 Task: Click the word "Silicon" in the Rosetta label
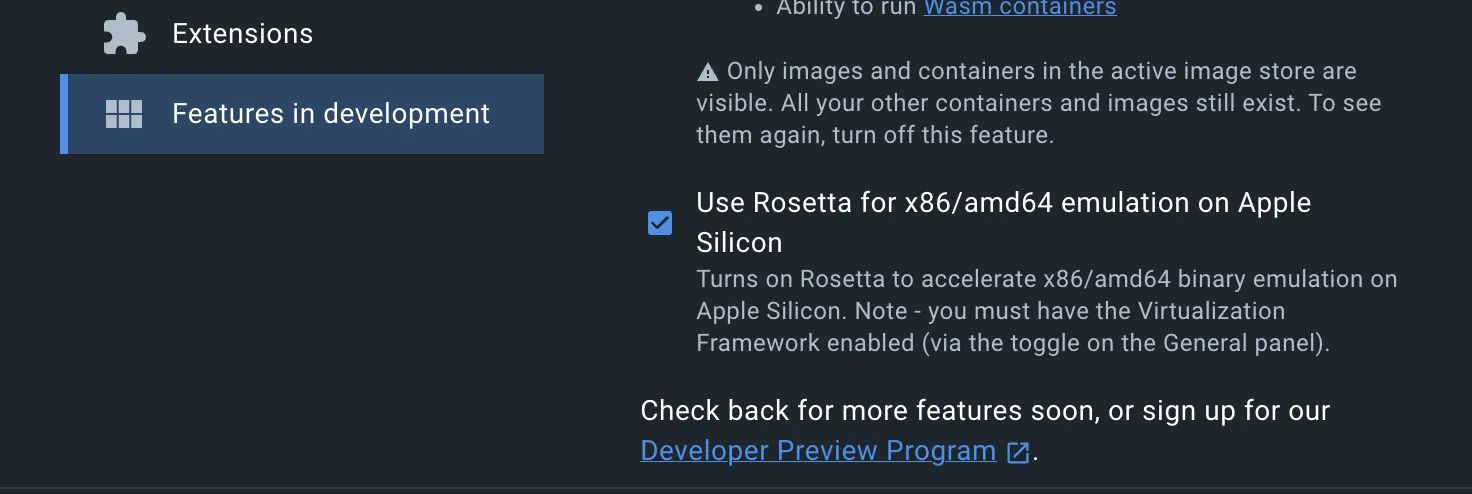tap(739, 243)
